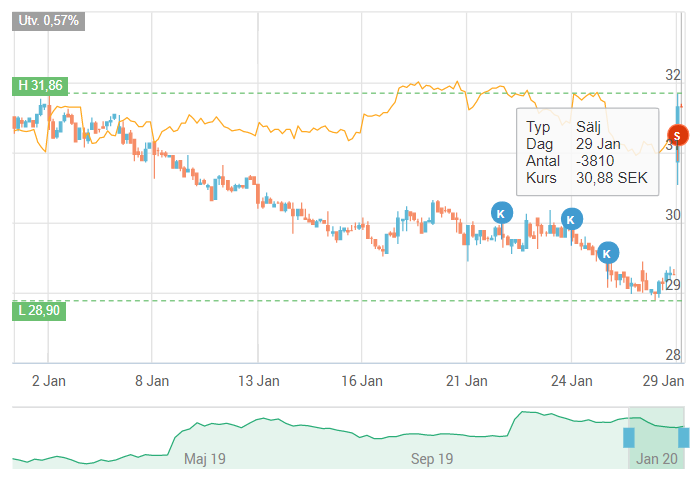Select the 16 Jan axis label
The height and width of the screenshot is (477, 695).
point(361,380)
